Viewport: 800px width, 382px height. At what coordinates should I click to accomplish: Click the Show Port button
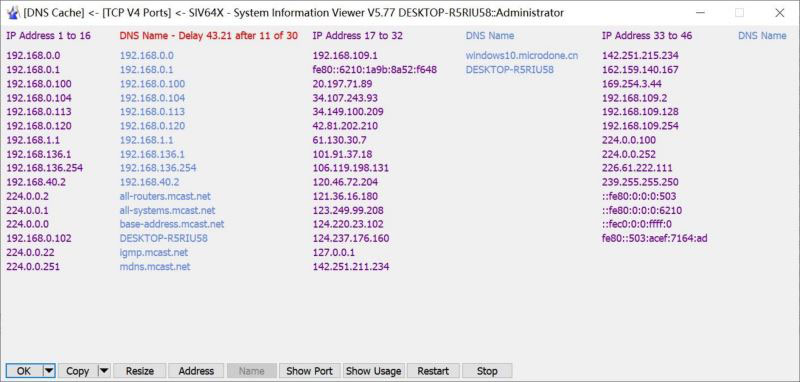pyautogui.click(x=310, y=371)
